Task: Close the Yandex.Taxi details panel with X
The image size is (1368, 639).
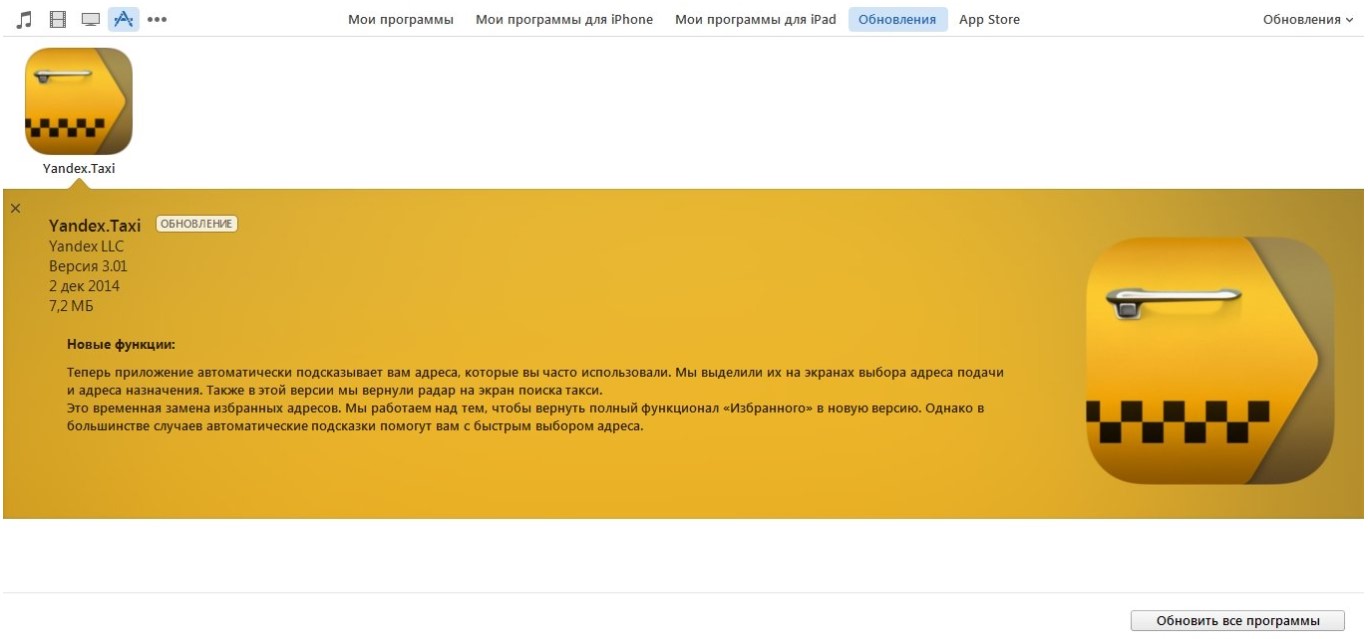Action: 15,208
